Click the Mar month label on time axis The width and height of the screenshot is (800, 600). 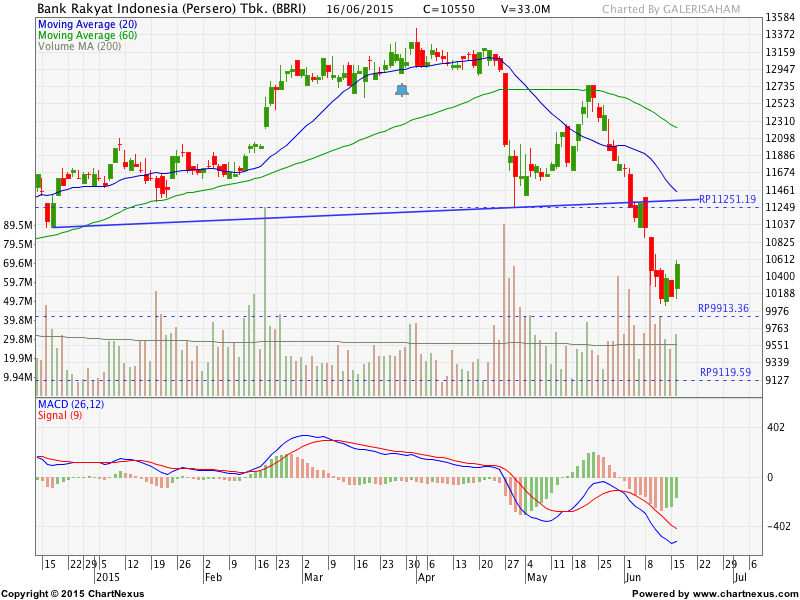click(x=313, y=577)
